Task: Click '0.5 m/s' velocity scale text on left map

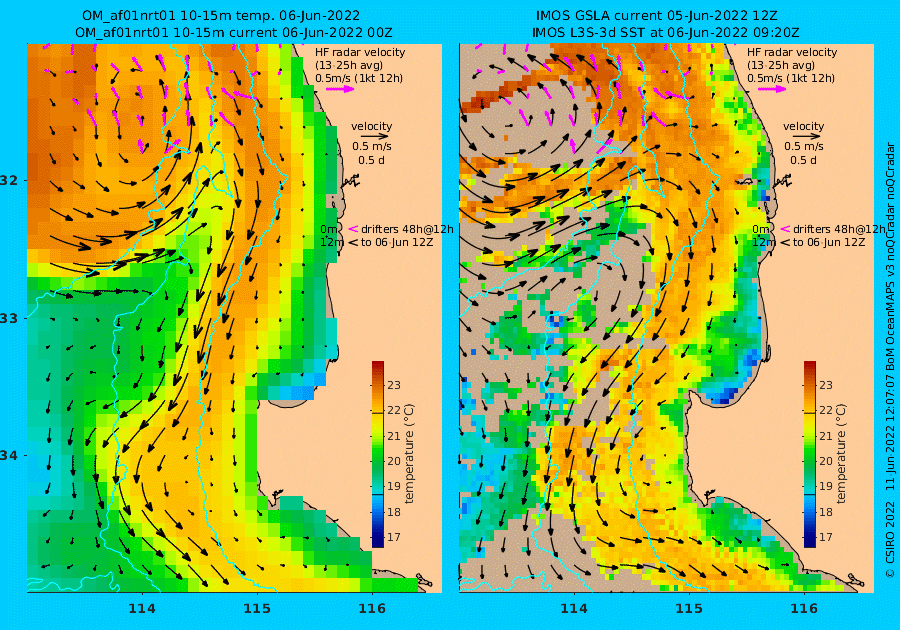Action: click(371, 146)
